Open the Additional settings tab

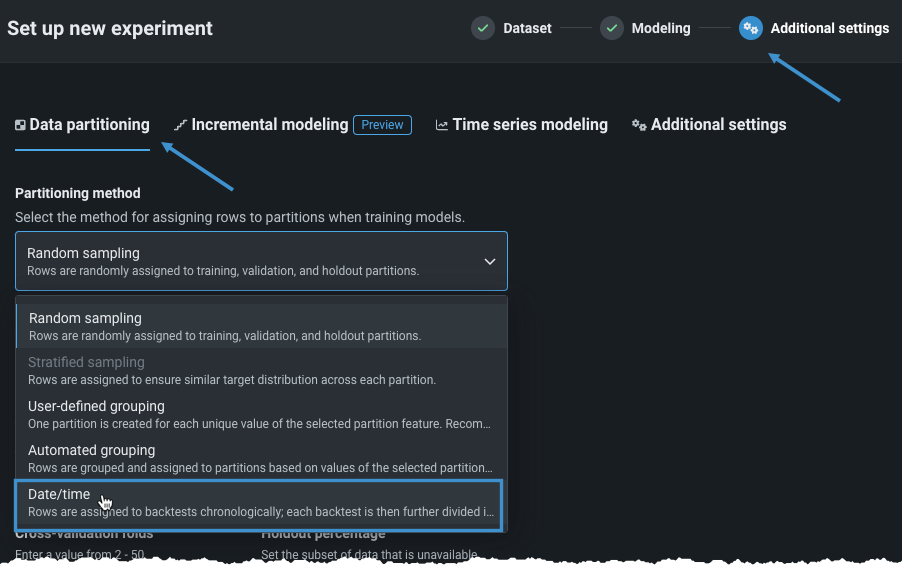pos(718,125)
